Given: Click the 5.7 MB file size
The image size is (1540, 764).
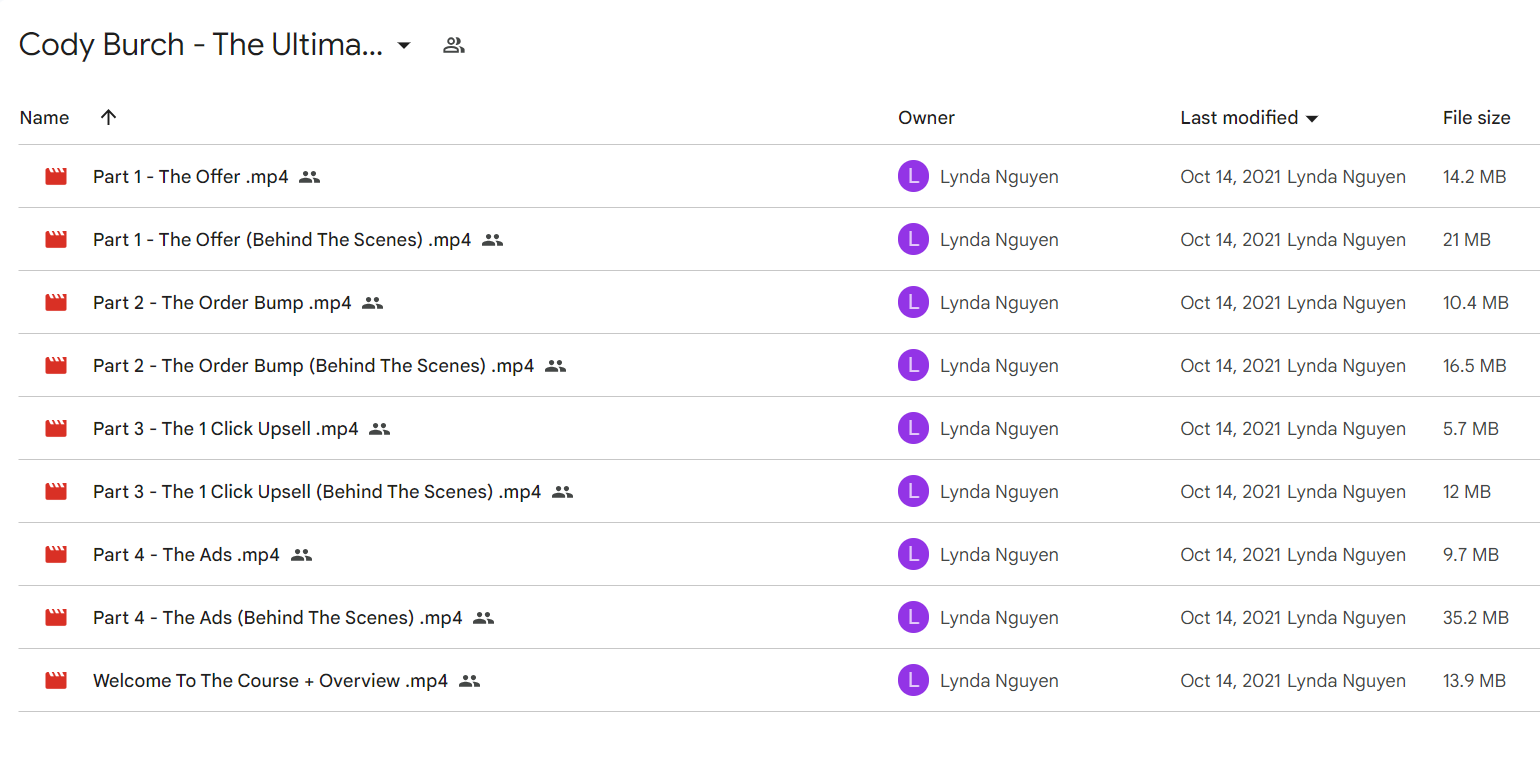Looking at the screenshot, I should pos(1470,429).
